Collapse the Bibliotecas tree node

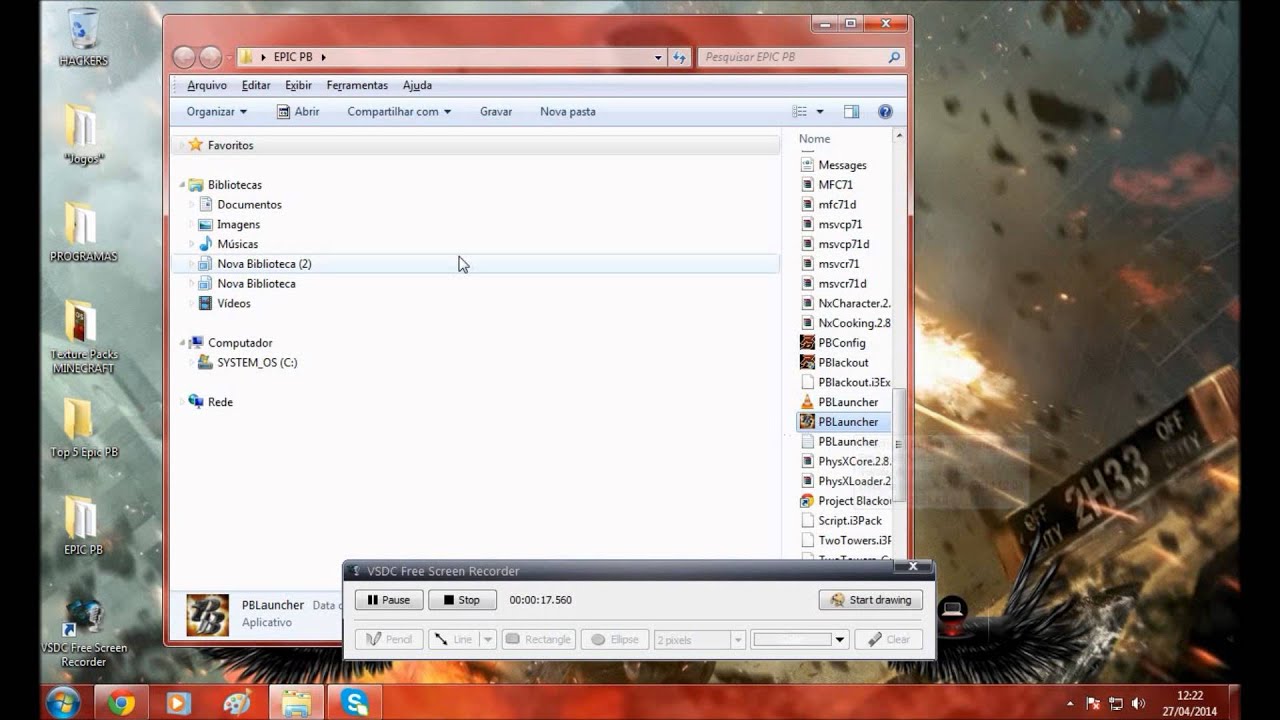[182, 185]
